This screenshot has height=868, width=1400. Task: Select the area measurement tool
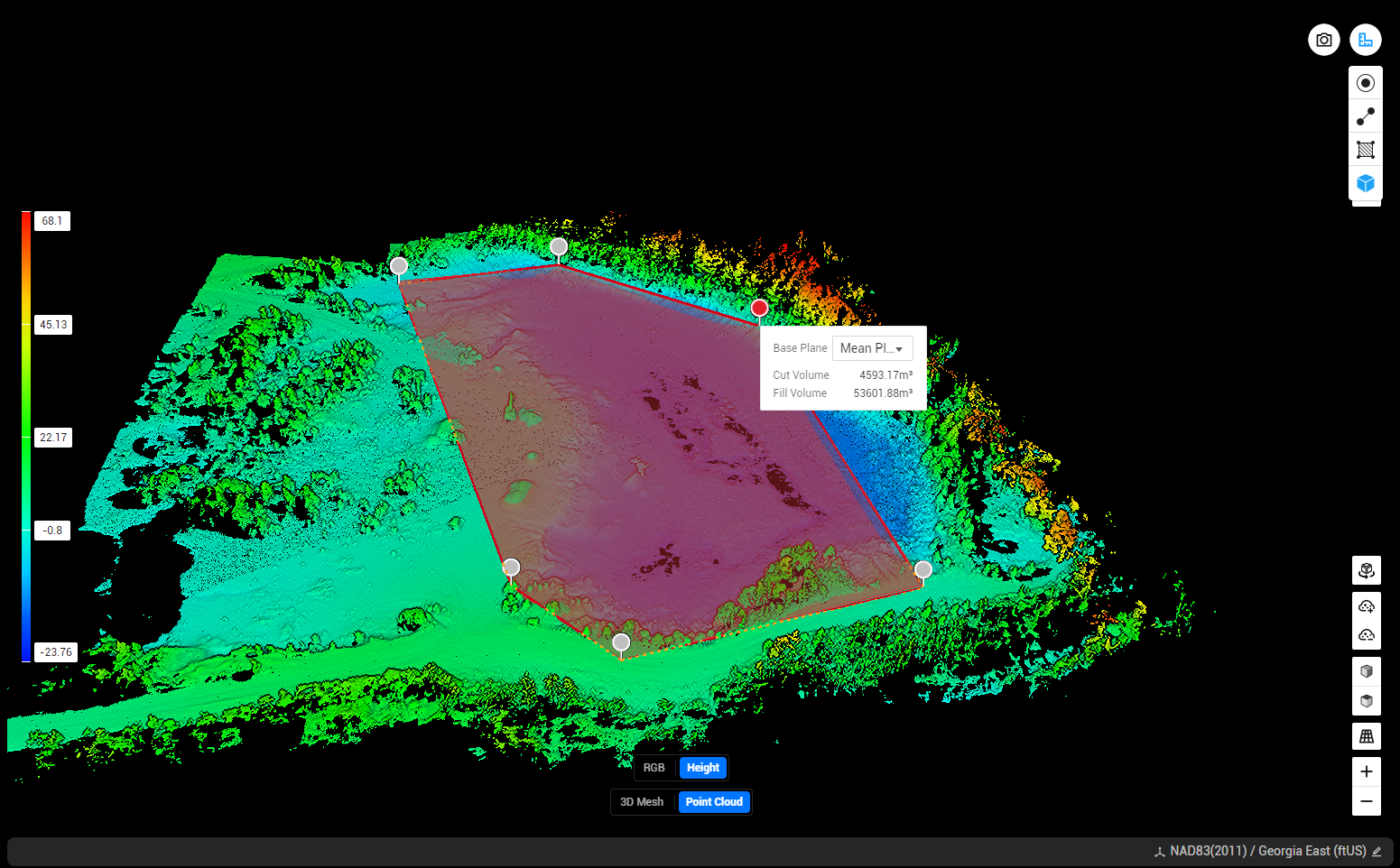1366,149
